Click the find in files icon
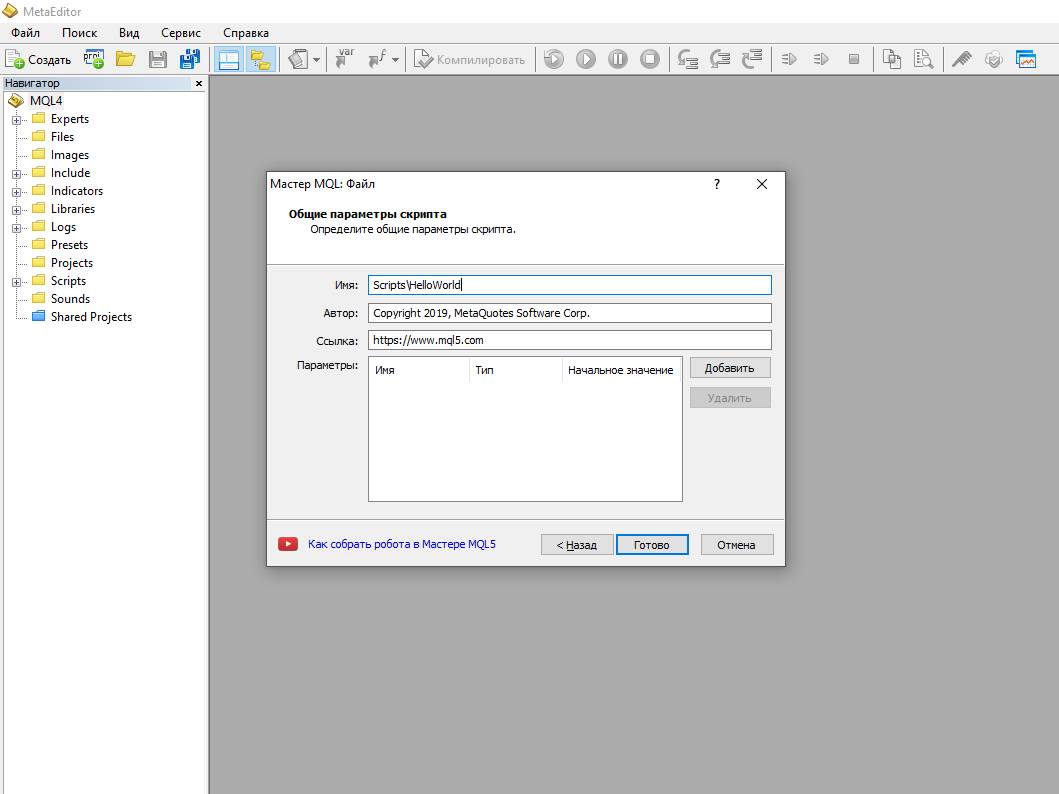This screenshot has height=794, width=1059. pos(921,59)
